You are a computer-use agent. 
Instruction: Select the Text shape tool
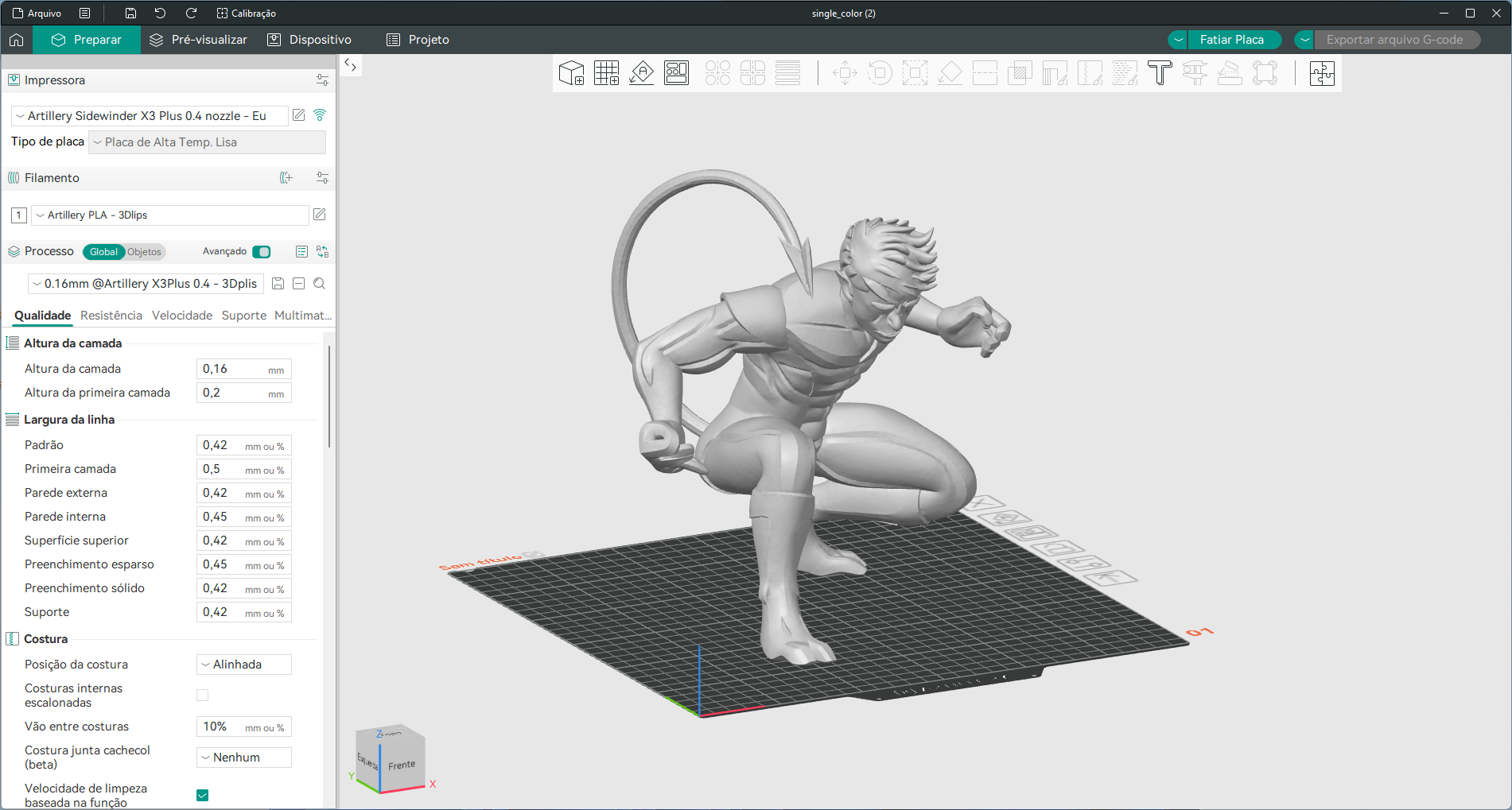(1160, 73)
